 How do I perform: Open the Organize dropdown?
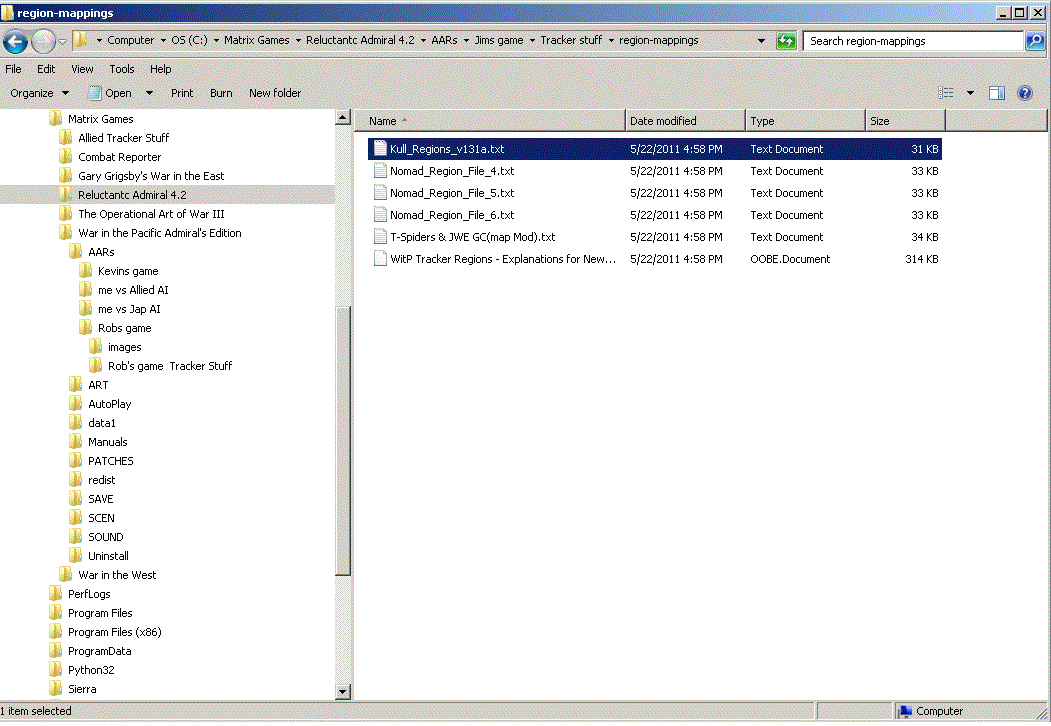click(39, 93)
